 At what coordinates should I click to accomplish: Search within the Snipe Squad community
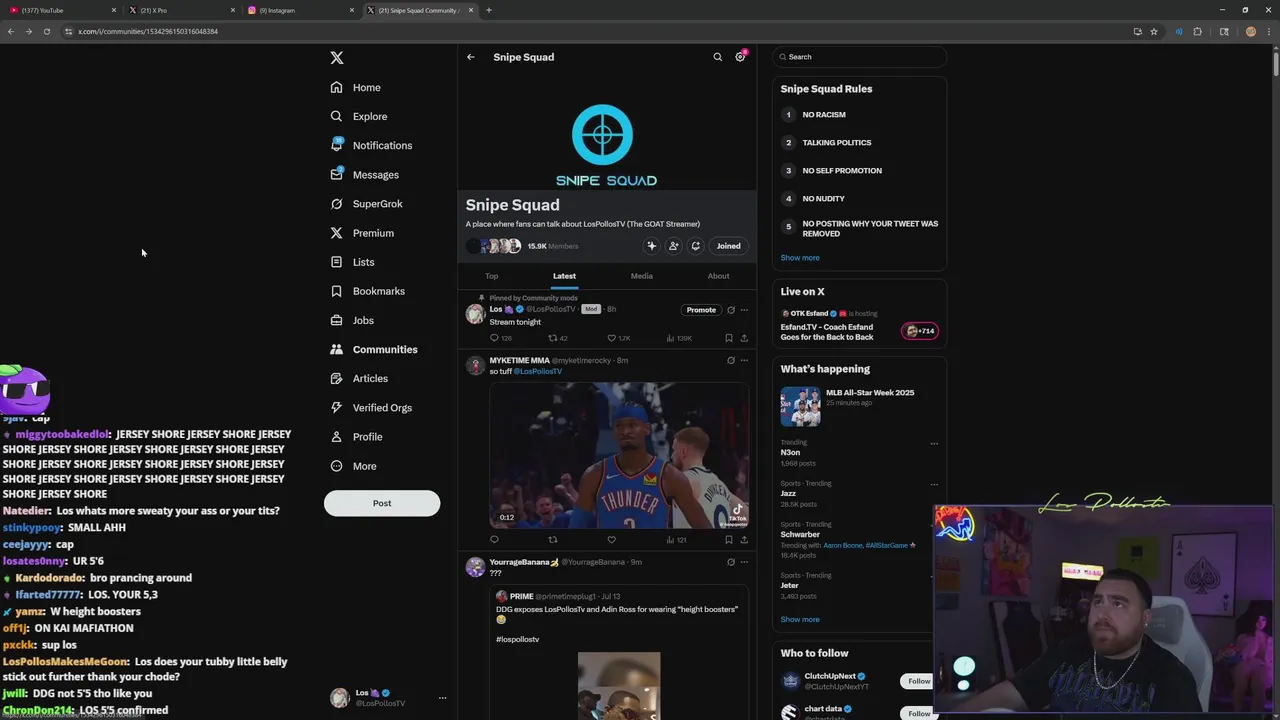[717, 57]
